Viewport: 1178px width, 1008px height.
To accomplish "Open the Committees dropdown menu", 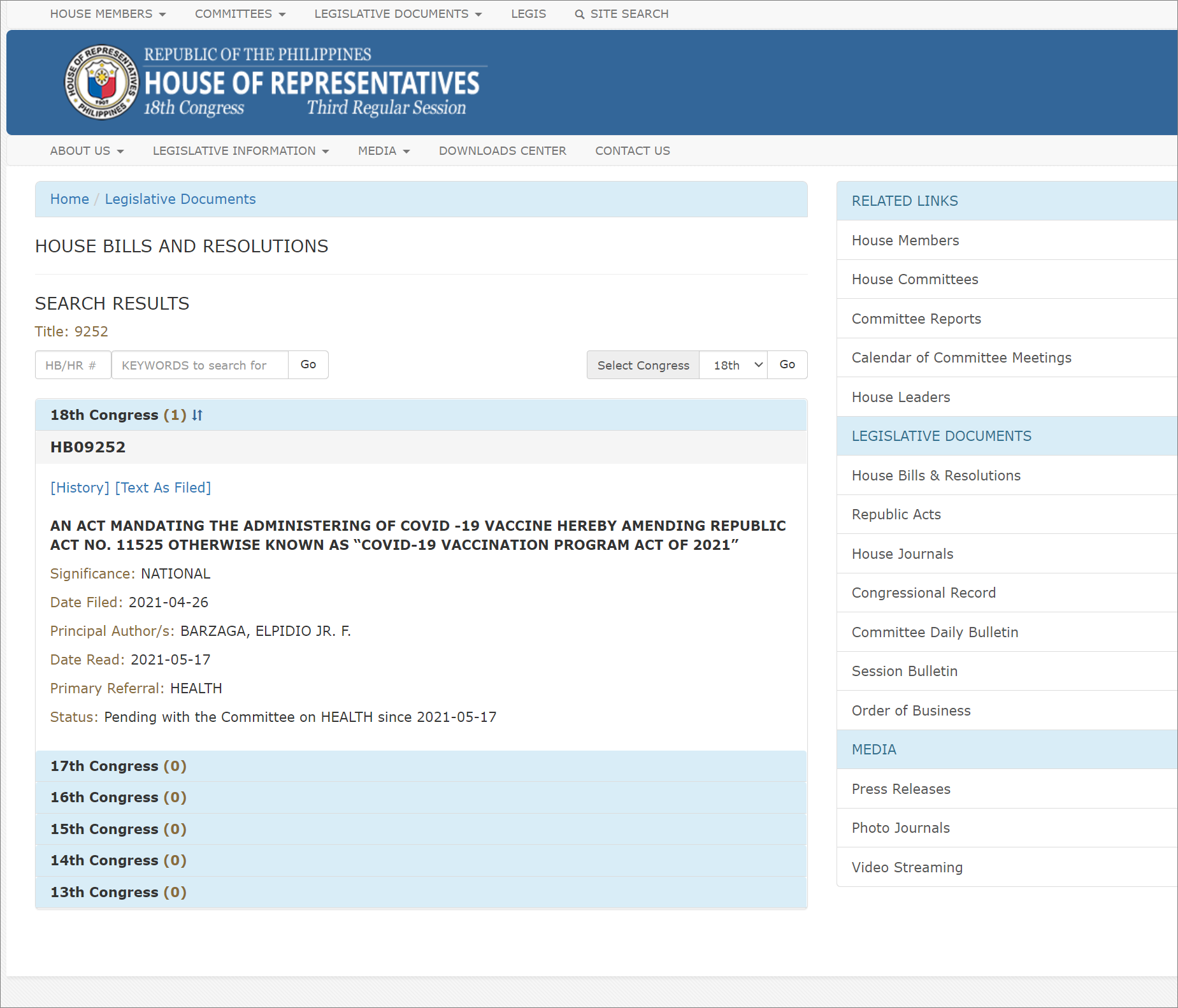I will [x=240, y=14].
